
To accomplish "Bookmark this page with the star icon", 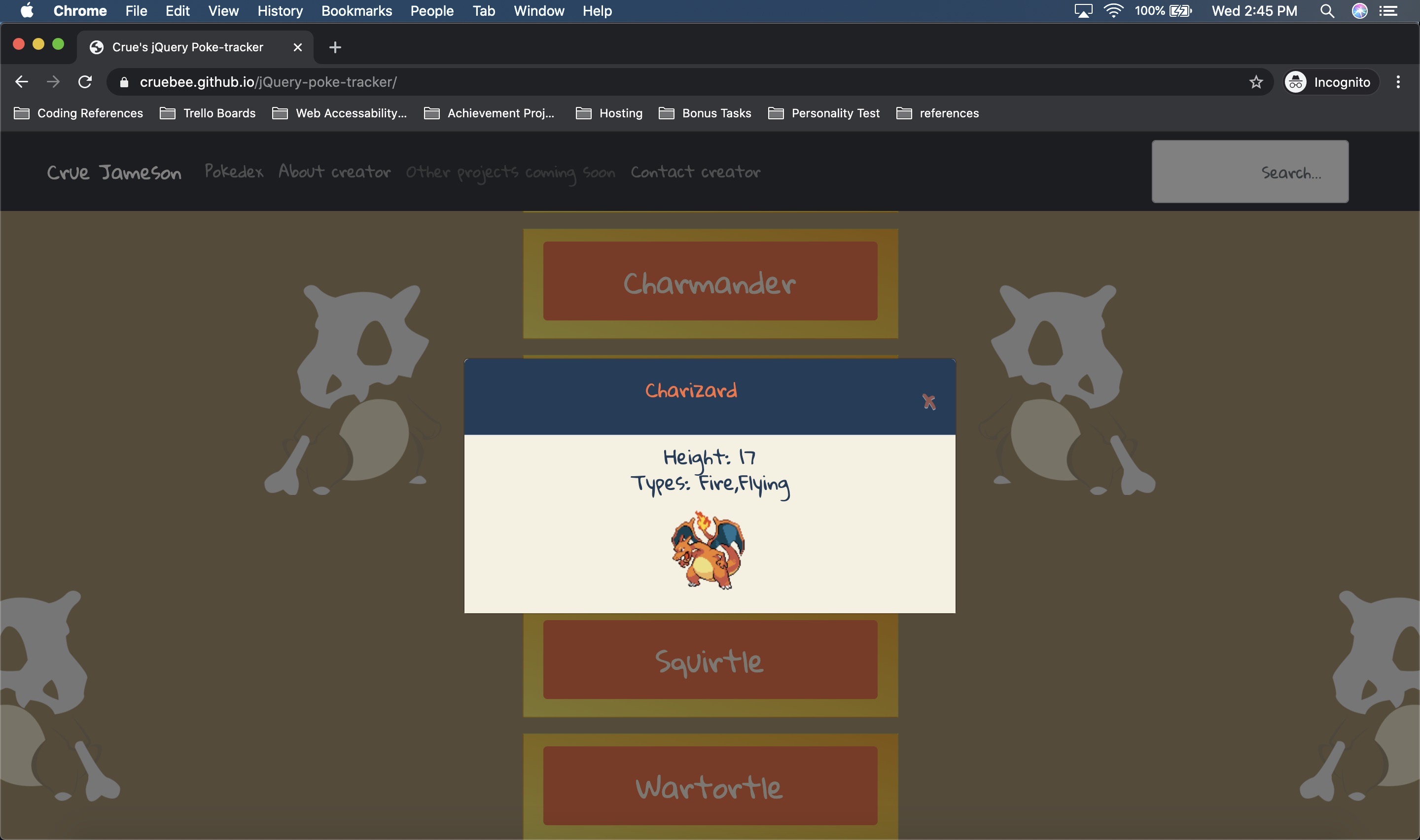I will (x=1256, y=82).
